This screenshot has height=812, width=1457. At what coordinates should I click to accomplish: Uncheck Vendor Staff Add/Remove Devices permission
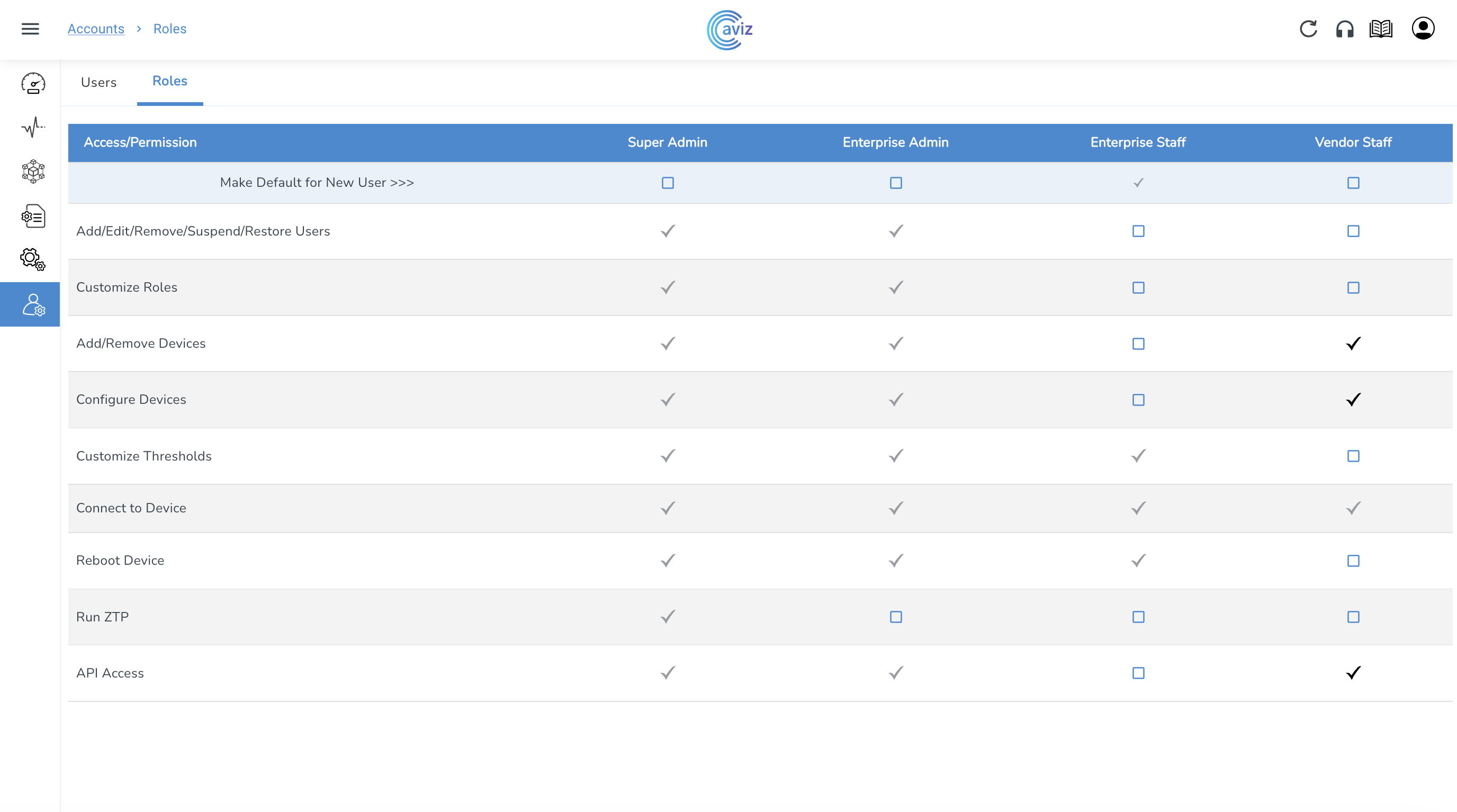point(1353,344)
